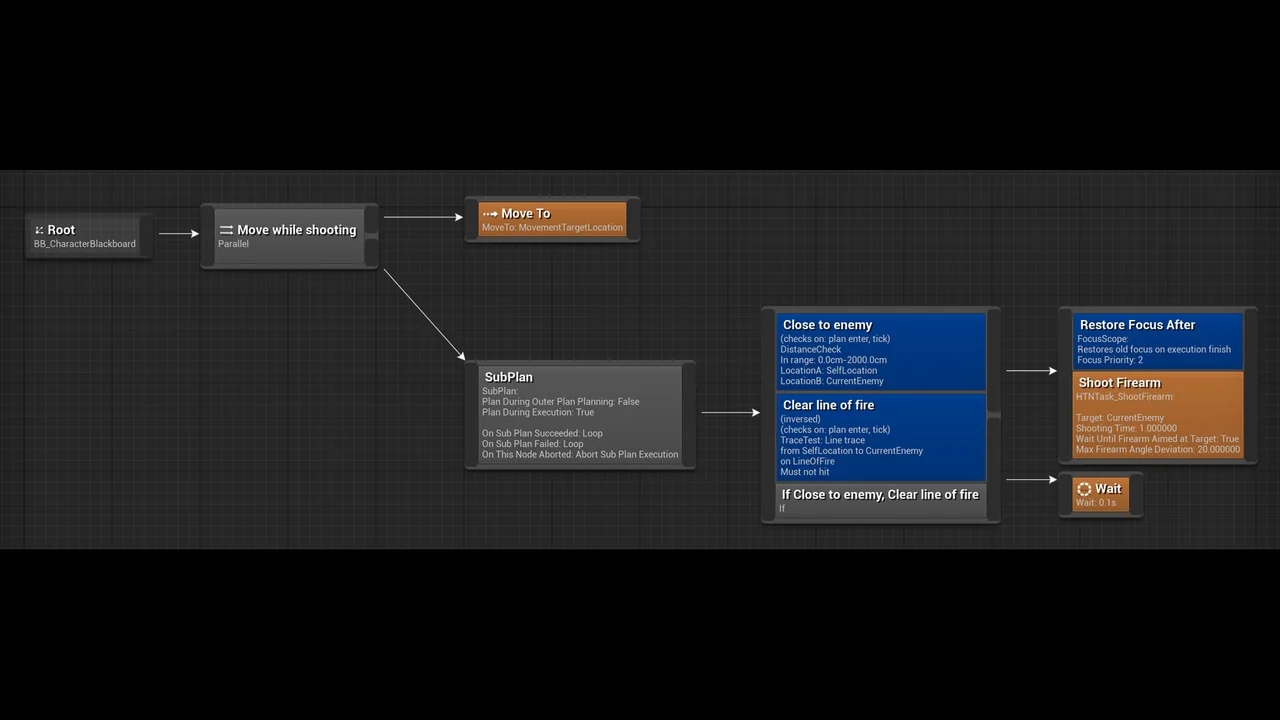The image size is (1280, 720).
Task: Select the SubPlan node title
Action: (x=508, y=377)
